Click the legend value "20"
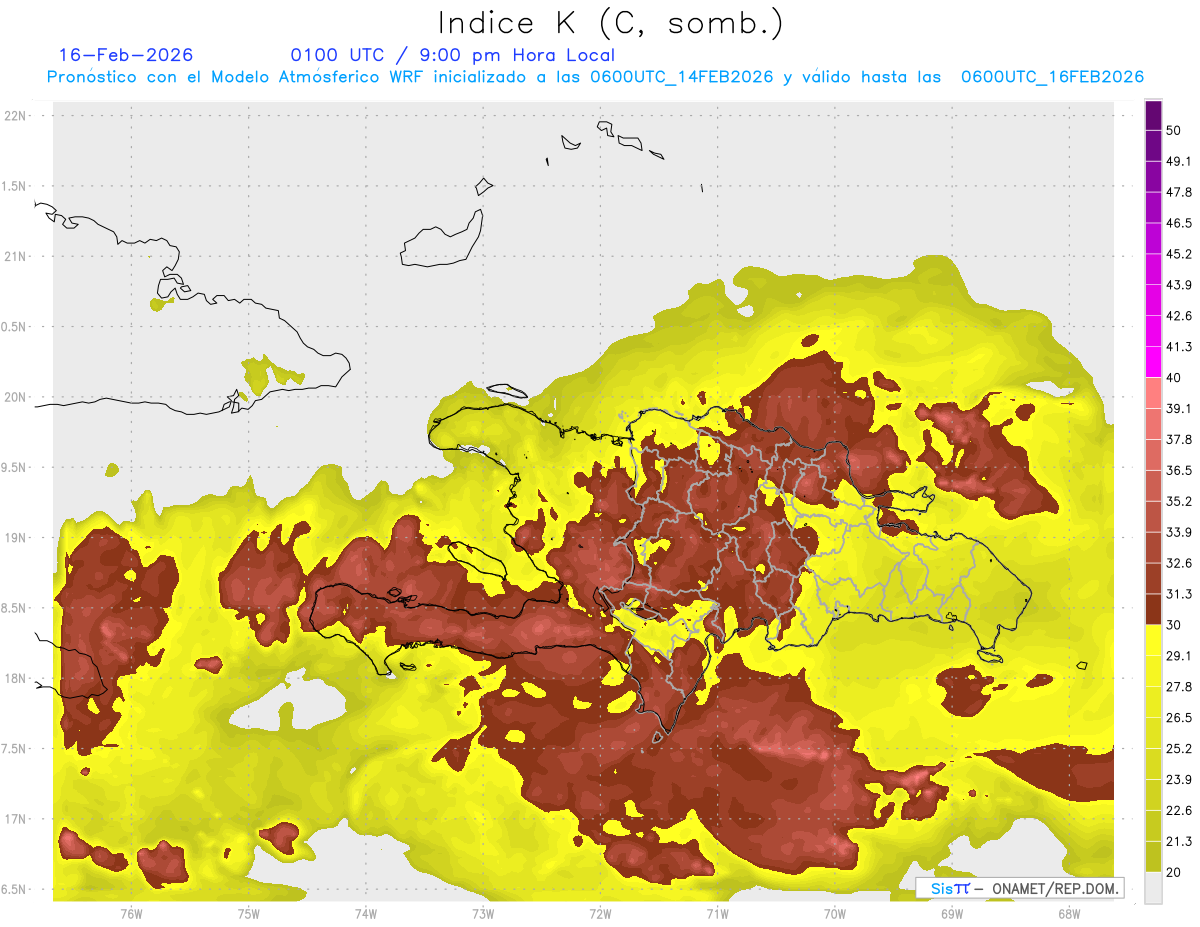Screen dimensions: 1200x927 pyautogui.click(x=1174, y=872)
